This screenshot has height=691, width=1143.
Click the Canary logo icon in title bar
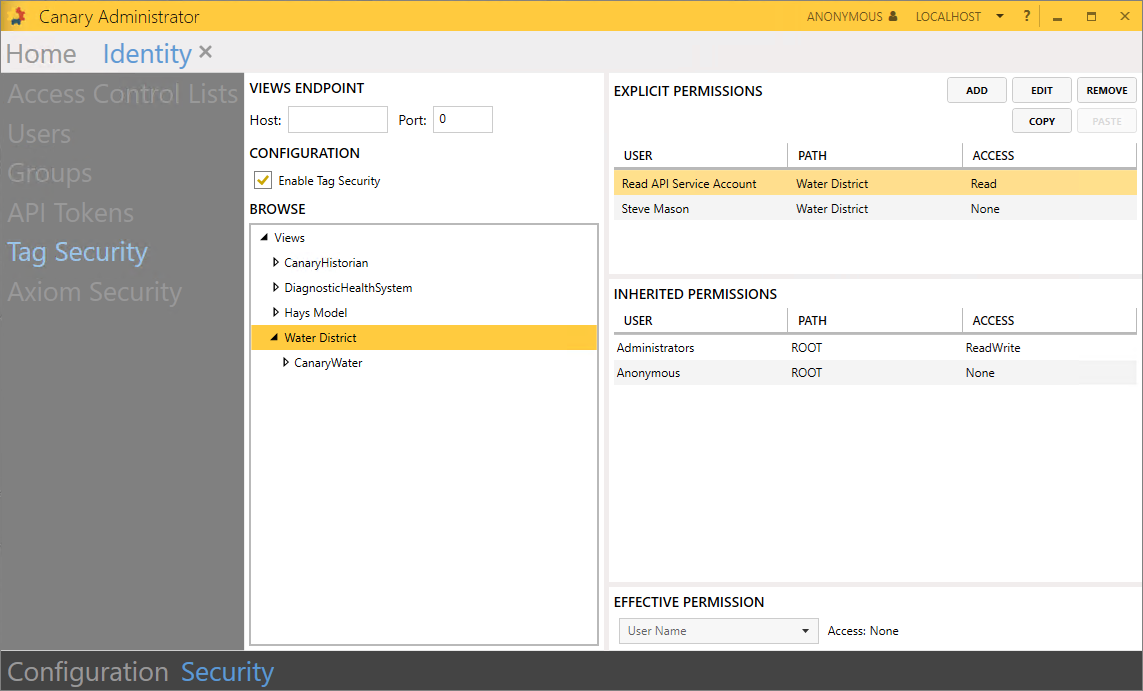(x=17, y=16)
